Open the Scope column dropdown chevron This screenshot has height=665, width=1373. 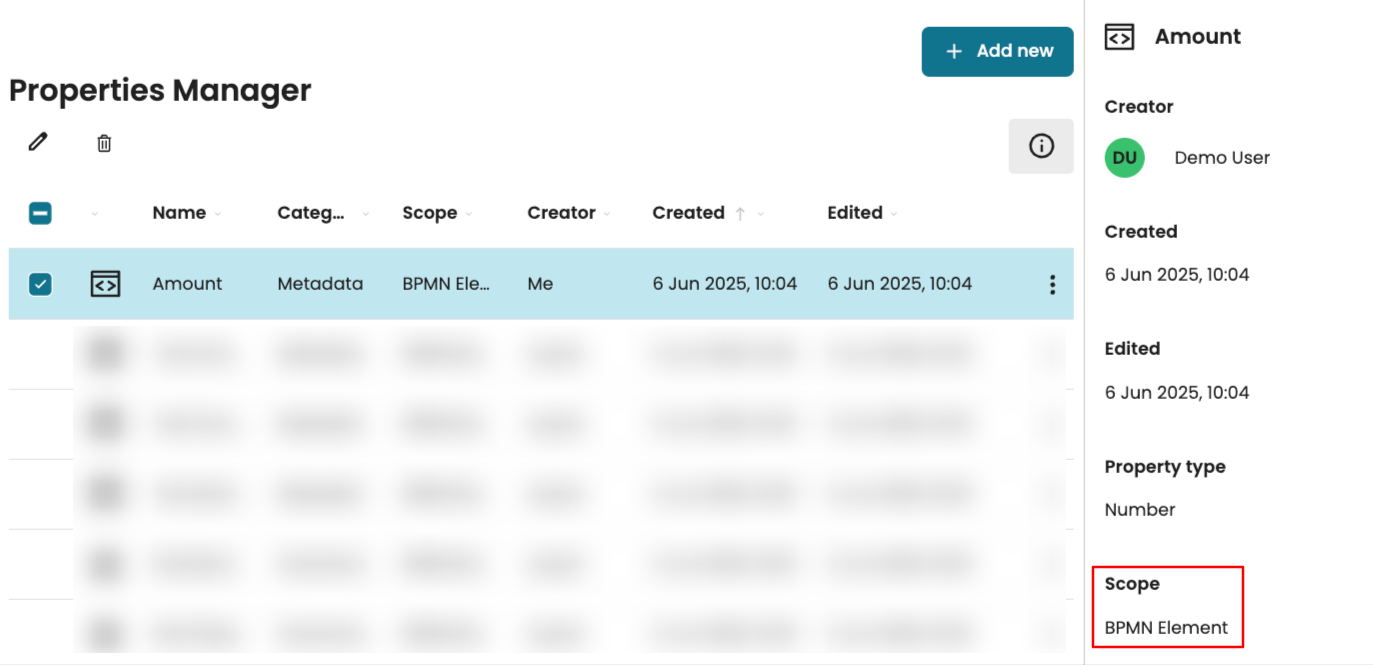(469, 214)
